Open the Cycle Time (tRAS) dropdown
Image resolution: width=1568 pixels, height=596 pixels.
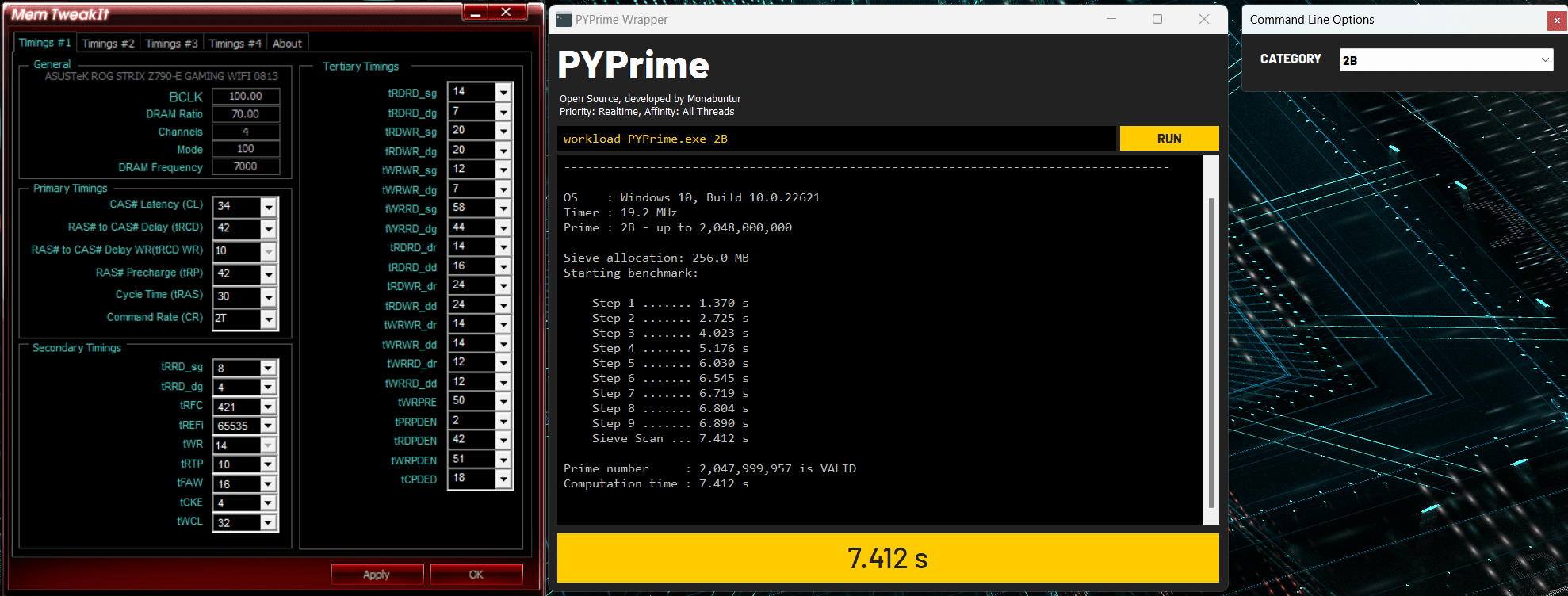pos(269,297)
